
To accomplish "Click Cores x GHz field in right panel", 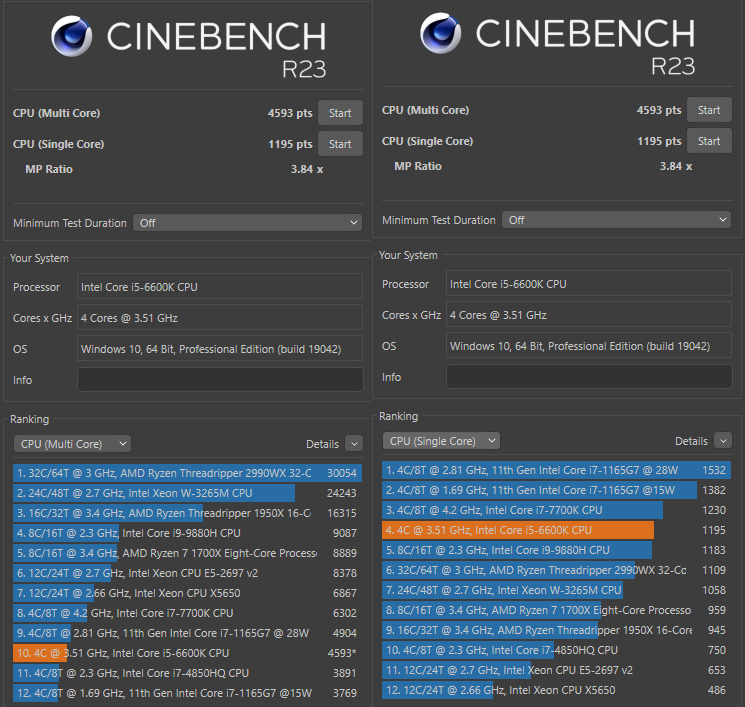I will tap(589, 315).
